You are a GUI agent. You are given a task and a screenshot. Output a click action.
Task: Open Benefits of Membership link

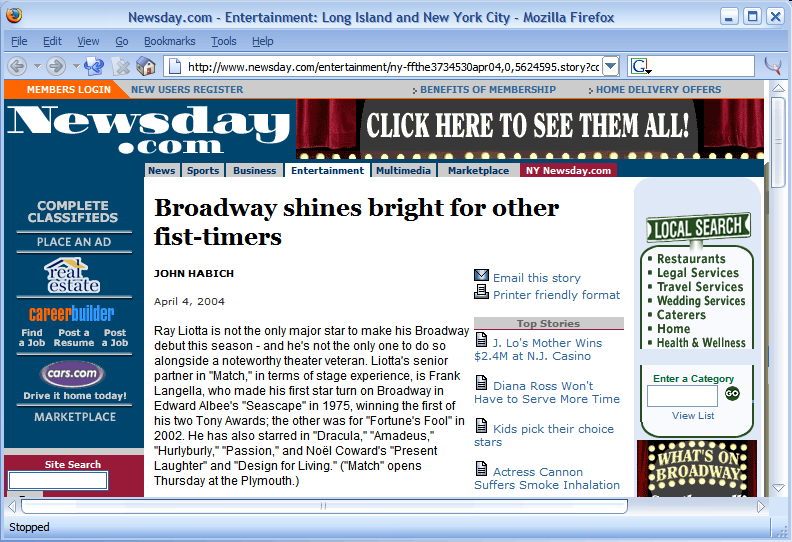pyautogui.click(x=488, y=89)
